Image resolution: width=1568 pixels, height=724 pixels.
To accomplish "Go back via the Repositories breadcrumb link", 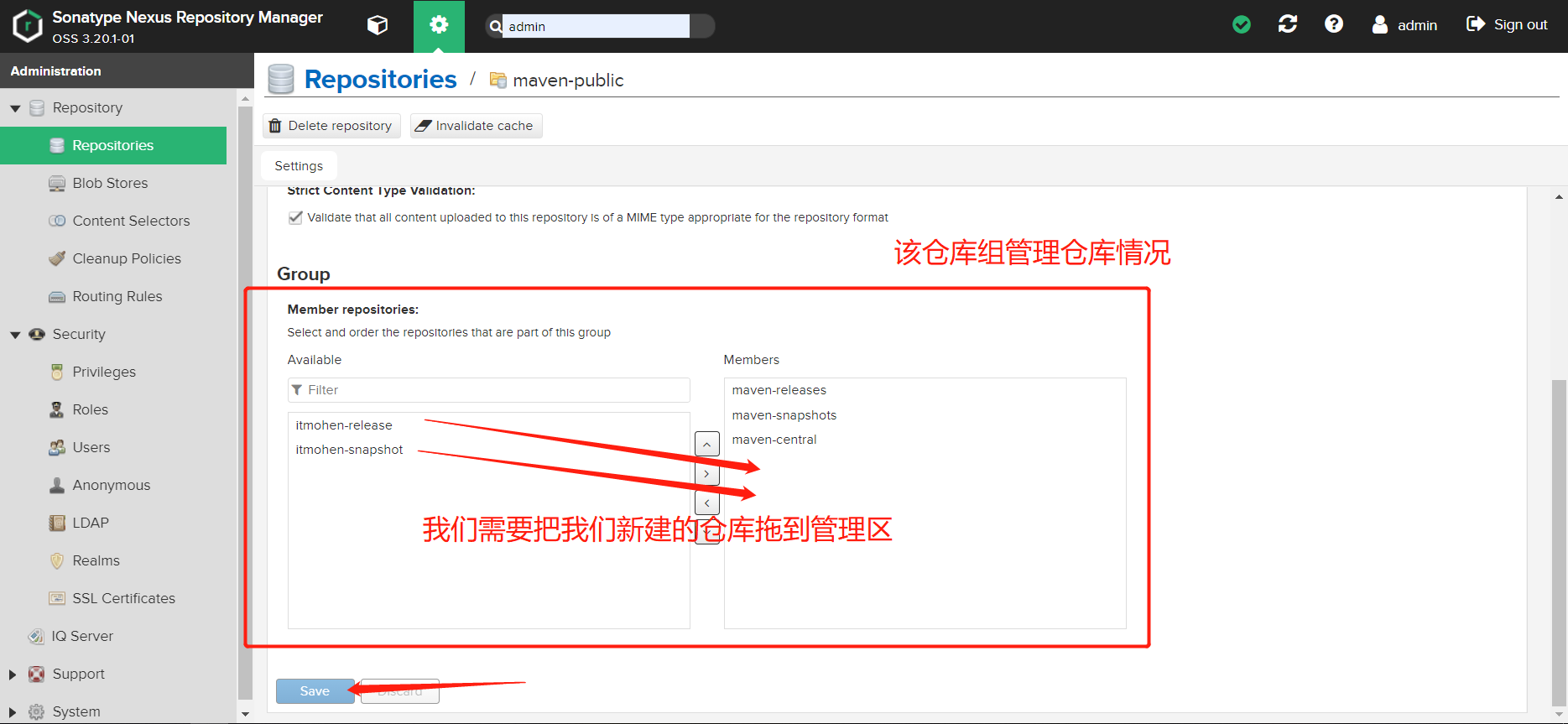I will tap(380, 79).
